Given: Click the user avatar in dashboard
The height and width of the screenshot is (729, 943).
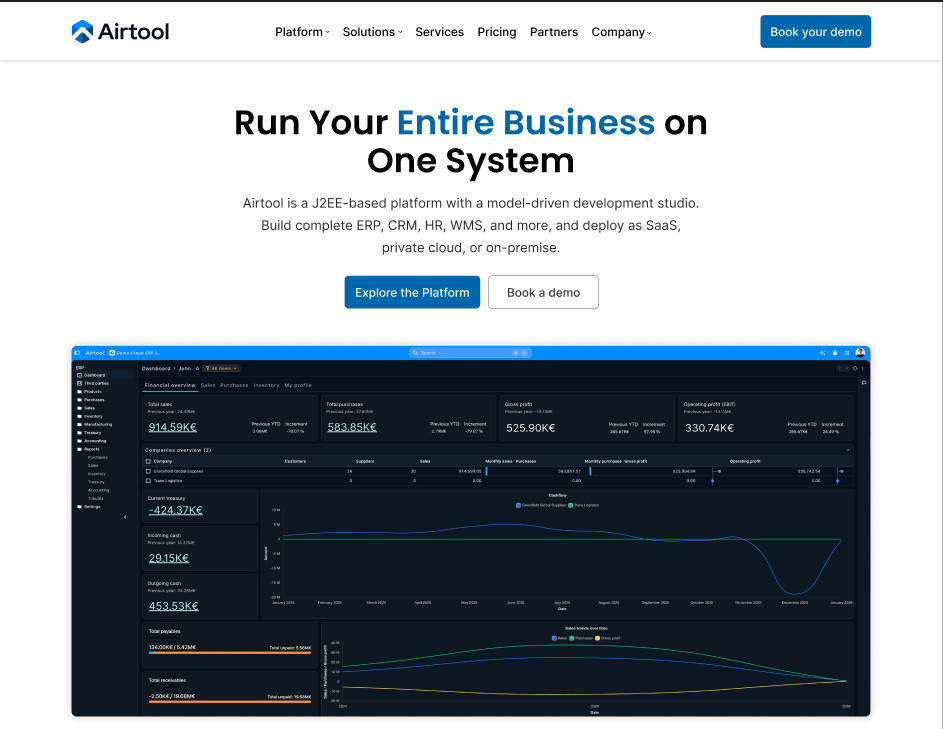Looking at the screenshot, I should pos(860,352).
